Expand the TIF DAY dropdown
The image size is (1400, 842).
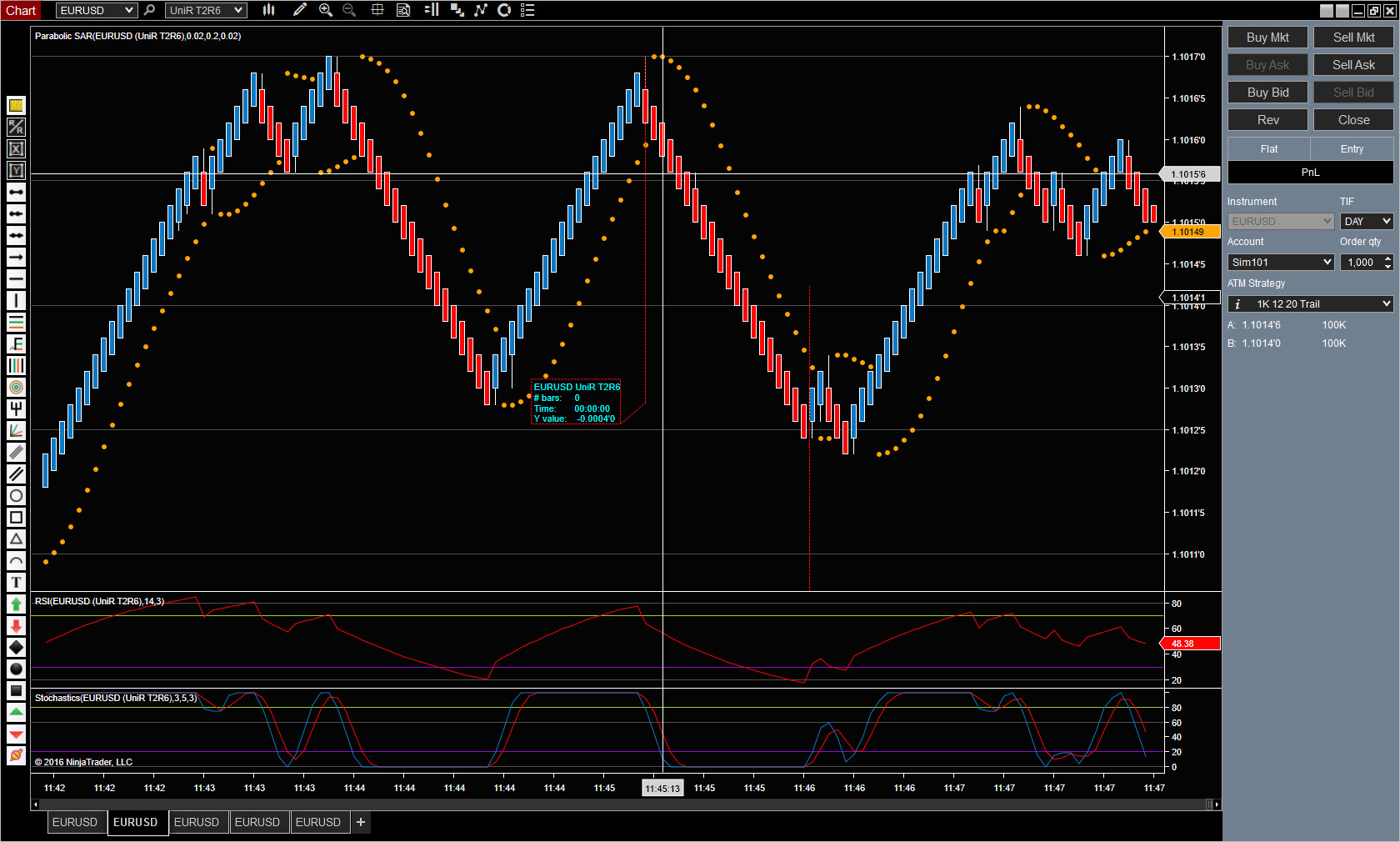(1367, 221)
